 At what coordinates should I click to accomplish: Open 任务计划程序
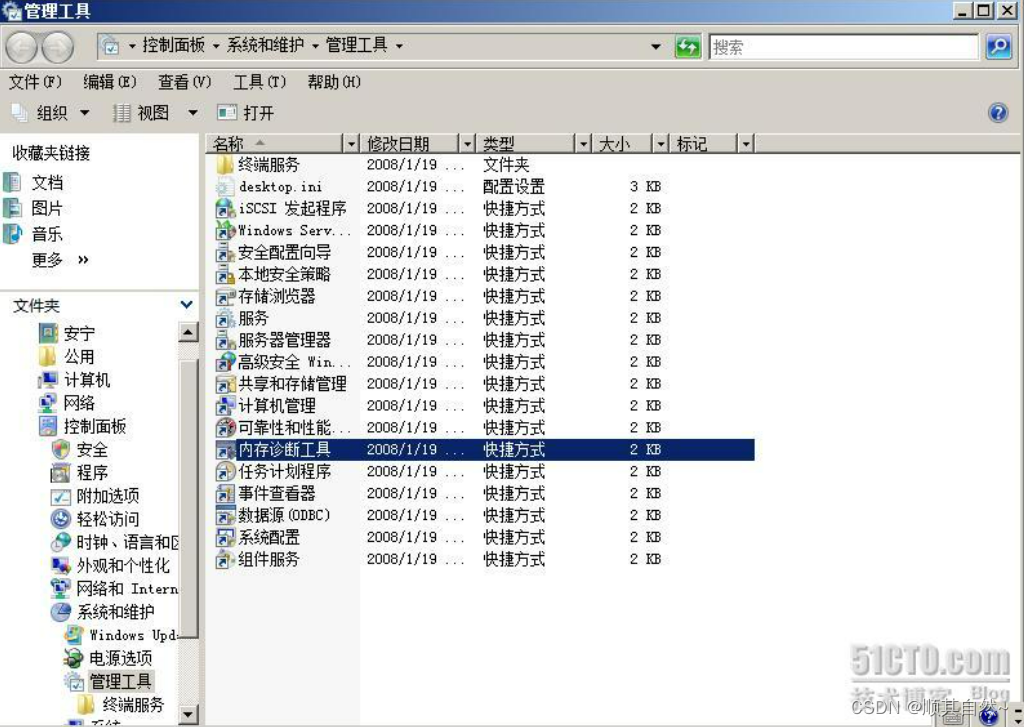pyautogui.click(x=284, y=472)
